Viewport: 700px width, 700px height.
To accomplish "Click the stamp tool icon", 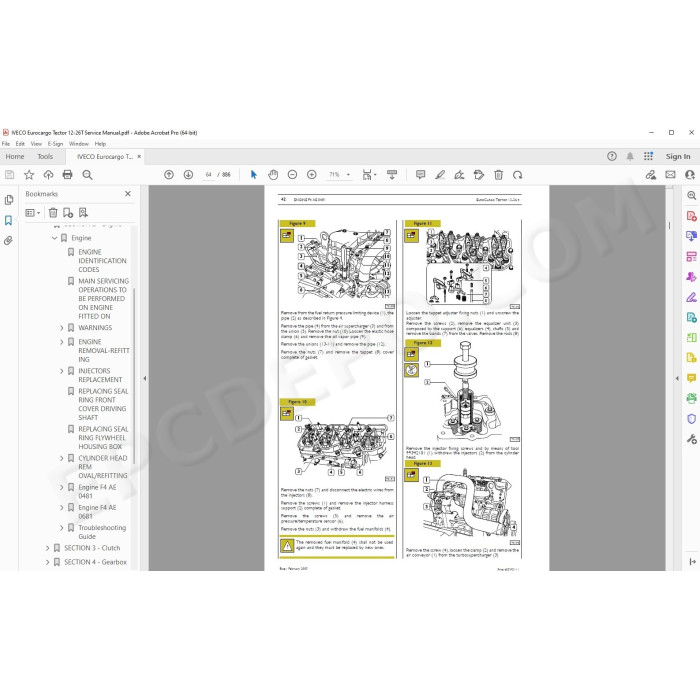I will pyautogui.click(x=479, y=175).
